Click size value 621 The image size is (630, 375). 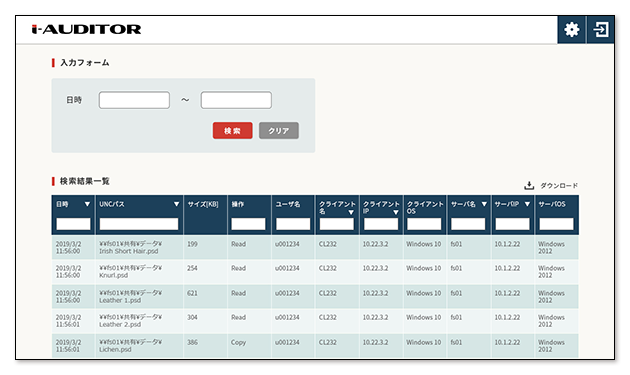(x=192, y=293)
